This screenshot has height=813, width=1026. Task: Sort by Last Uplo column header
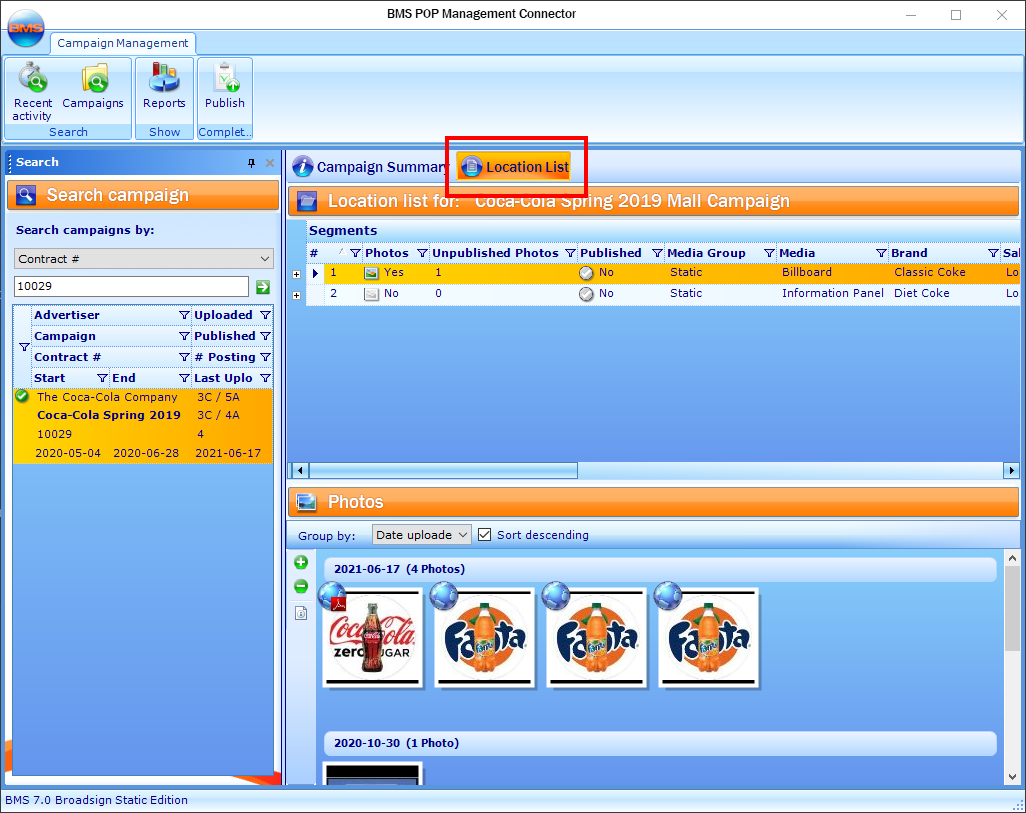click(x=223, y=378)
